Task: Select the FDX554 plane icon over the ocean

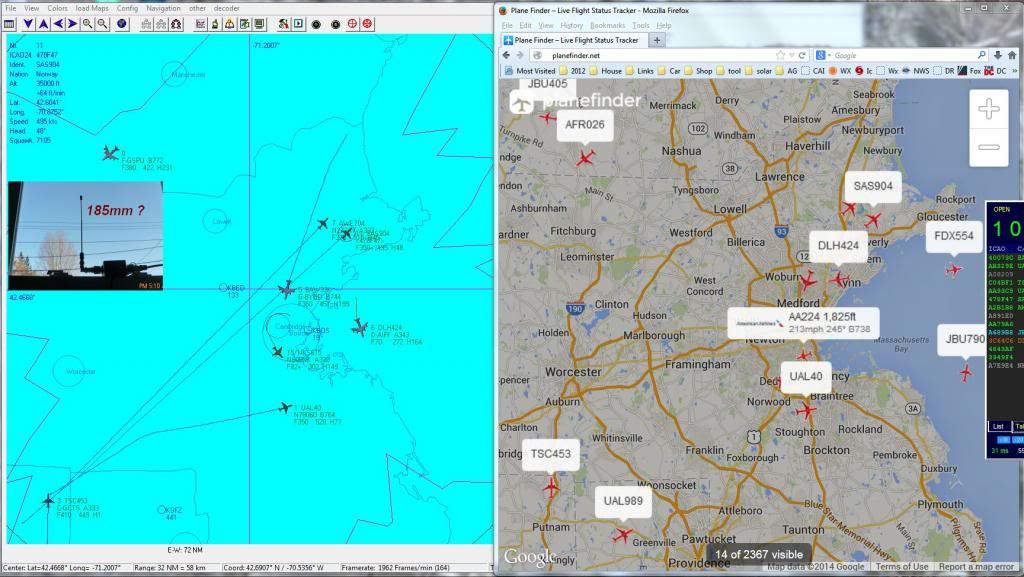Action: (x=954, y=269)
